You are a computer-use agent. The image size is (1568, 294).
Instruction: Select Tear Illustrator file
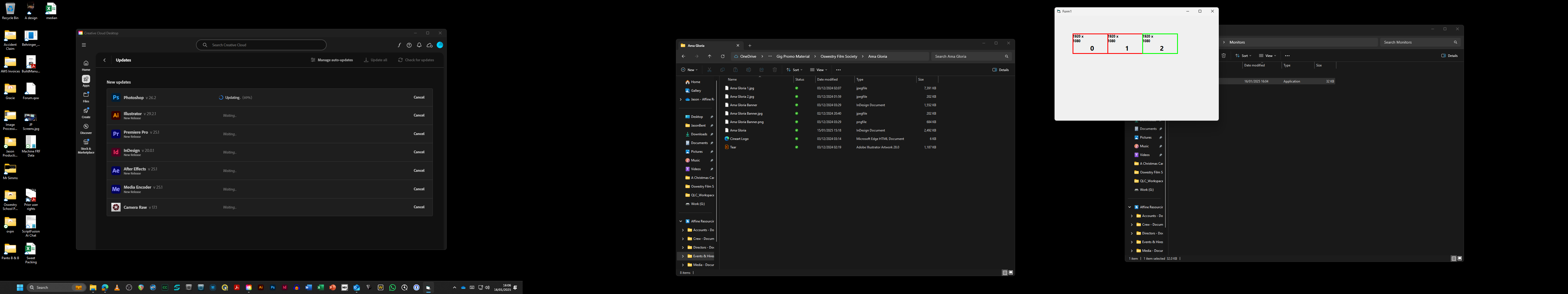(x=733, y=147)
